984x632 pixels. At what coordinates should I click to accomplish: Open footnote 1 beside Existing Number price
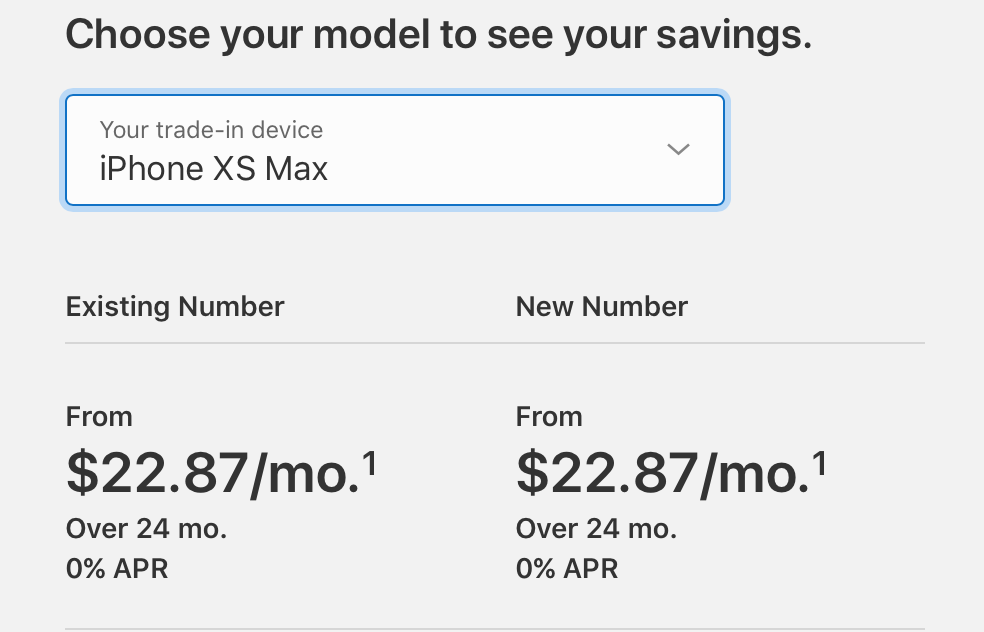point(370,462)
